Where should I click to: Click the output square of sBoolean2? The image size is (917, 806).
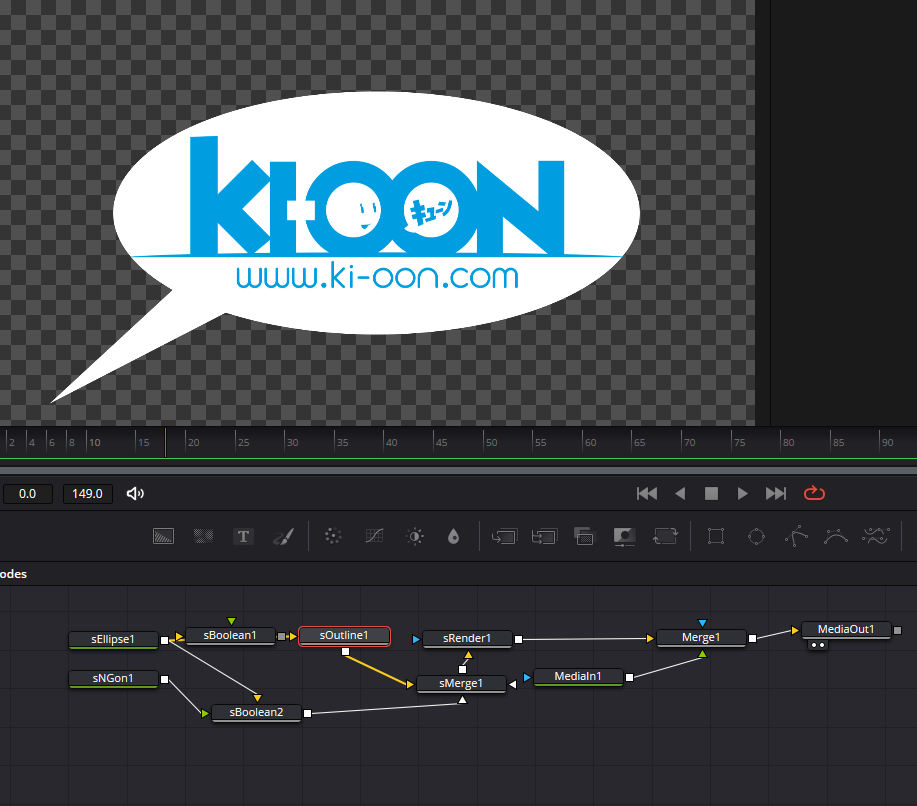coord(308,713)
